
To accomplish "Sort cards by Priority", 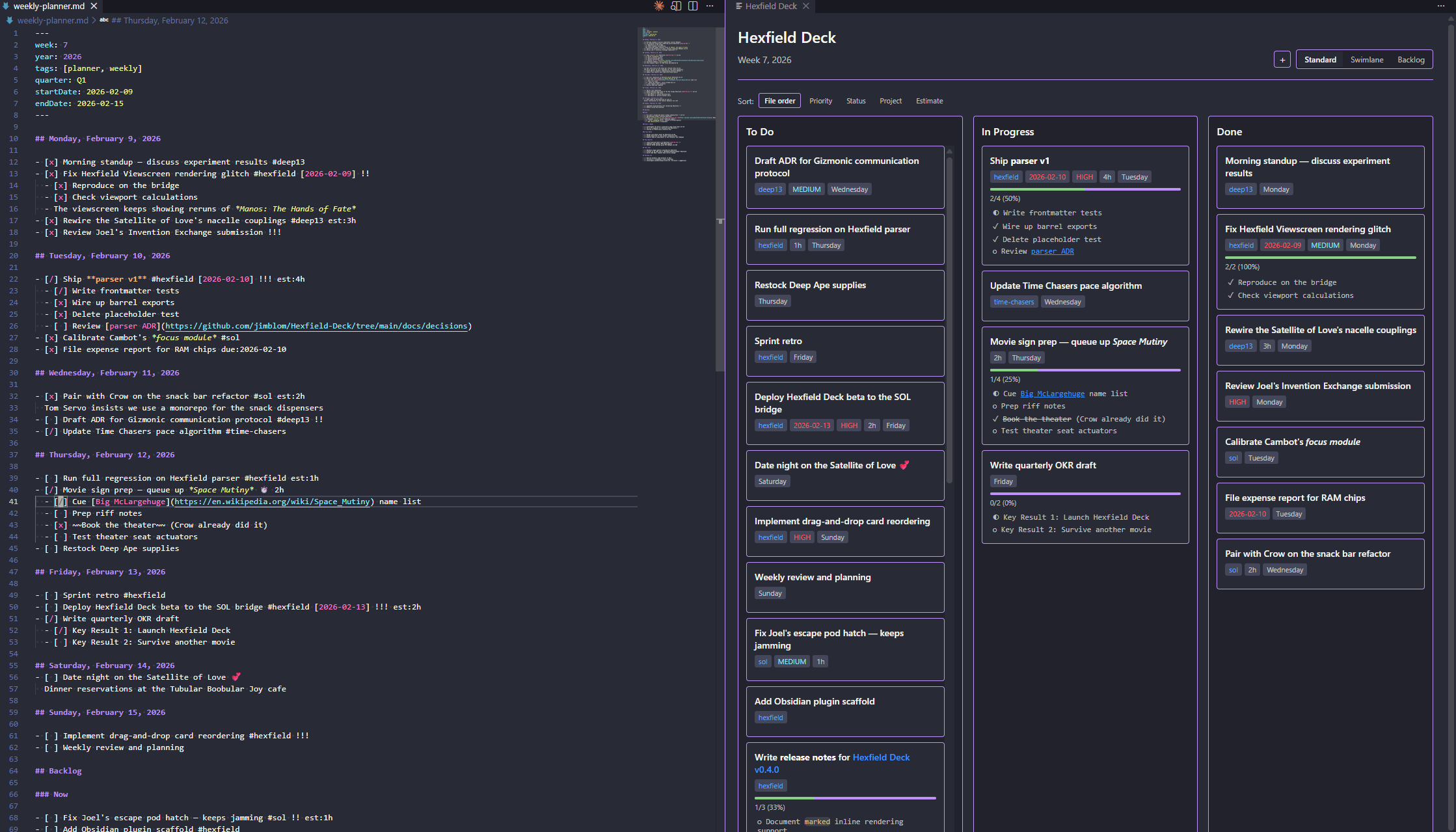I will 821,101.
